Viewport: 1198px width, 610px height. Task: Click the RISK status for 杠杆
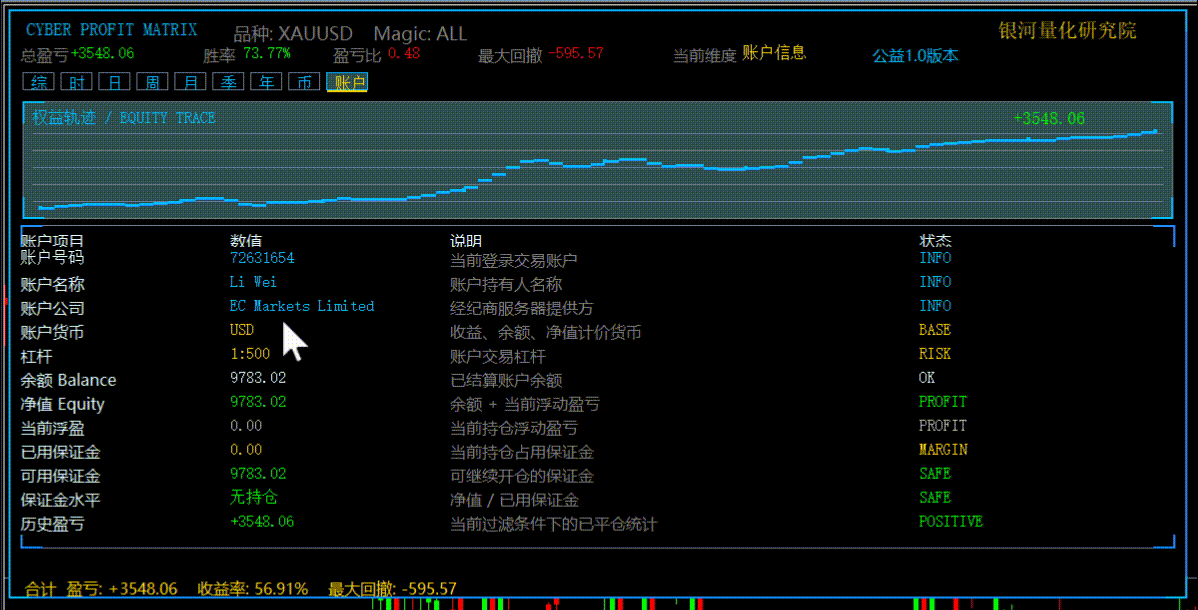point(934,354)
